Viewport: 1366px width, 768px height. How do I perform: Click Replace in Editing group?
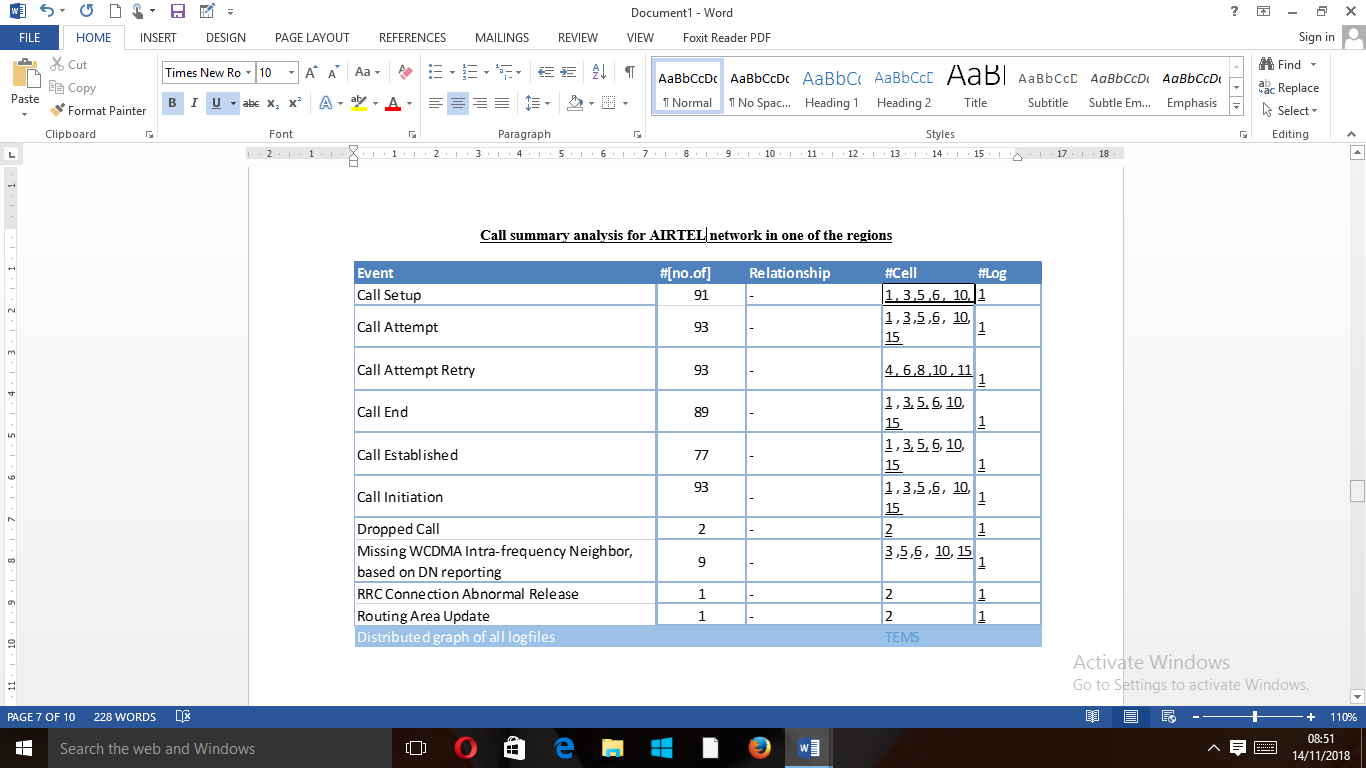click(1291, 88)
